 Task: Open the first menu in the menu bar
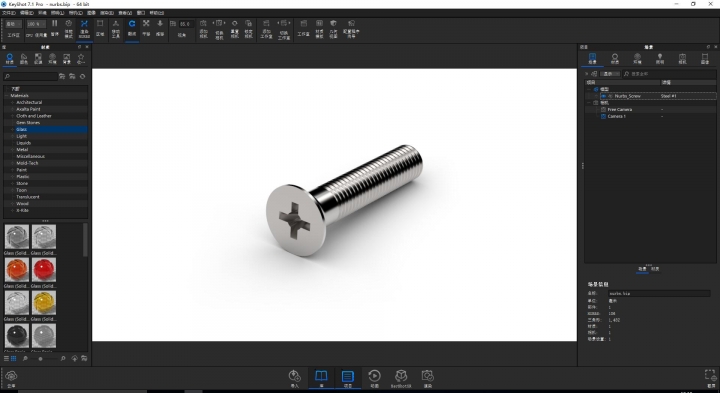coord(9,13)
